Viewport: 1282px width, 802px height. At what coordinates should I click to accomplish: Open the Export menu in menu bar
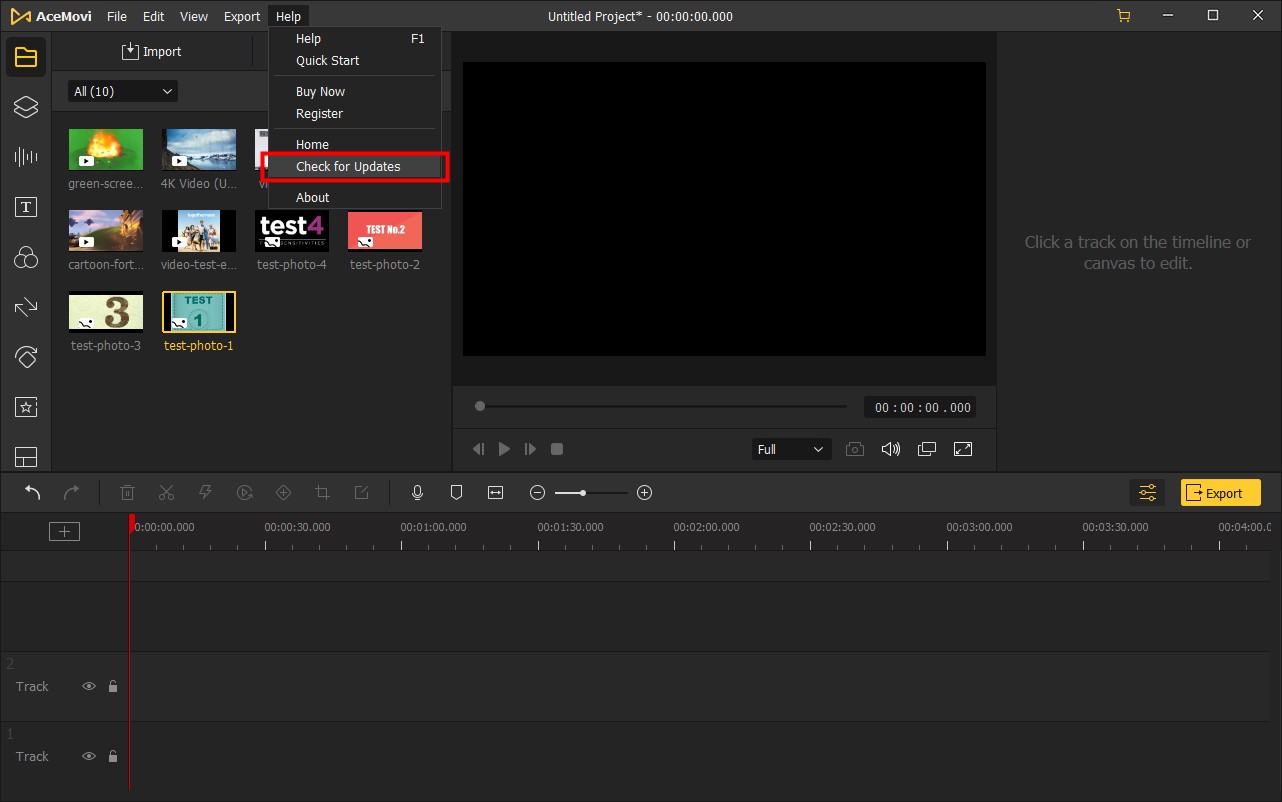[242, 17]
